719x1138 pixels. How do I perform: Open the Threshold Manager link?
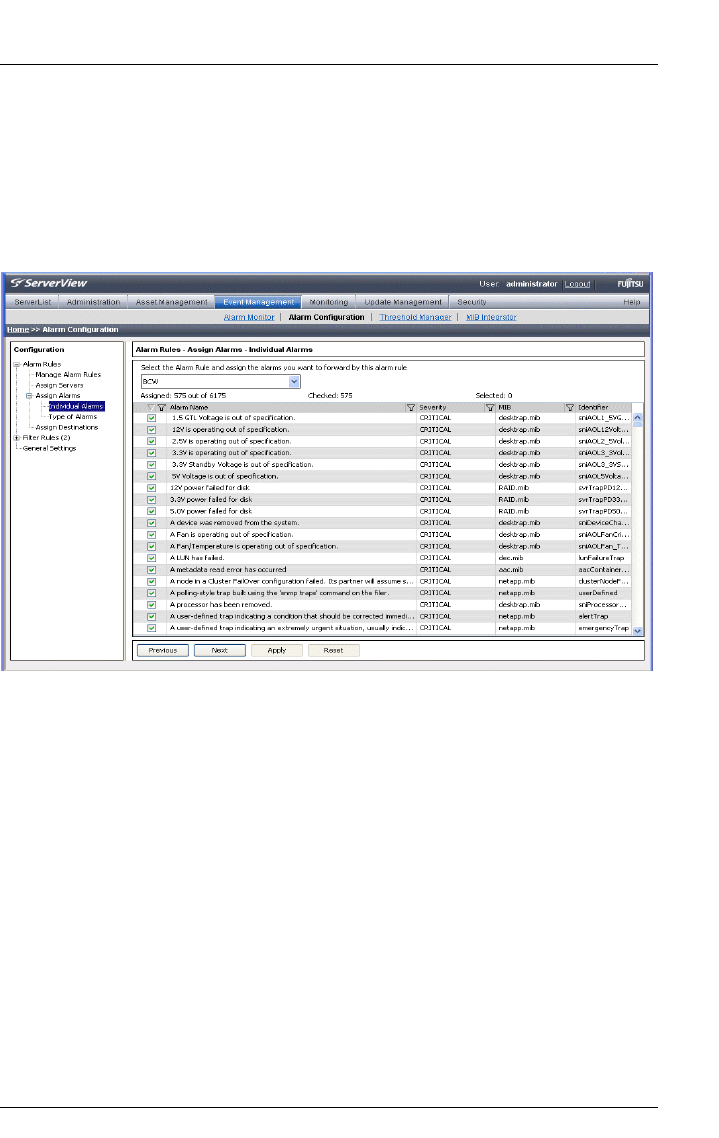click(x=415, y=317)
